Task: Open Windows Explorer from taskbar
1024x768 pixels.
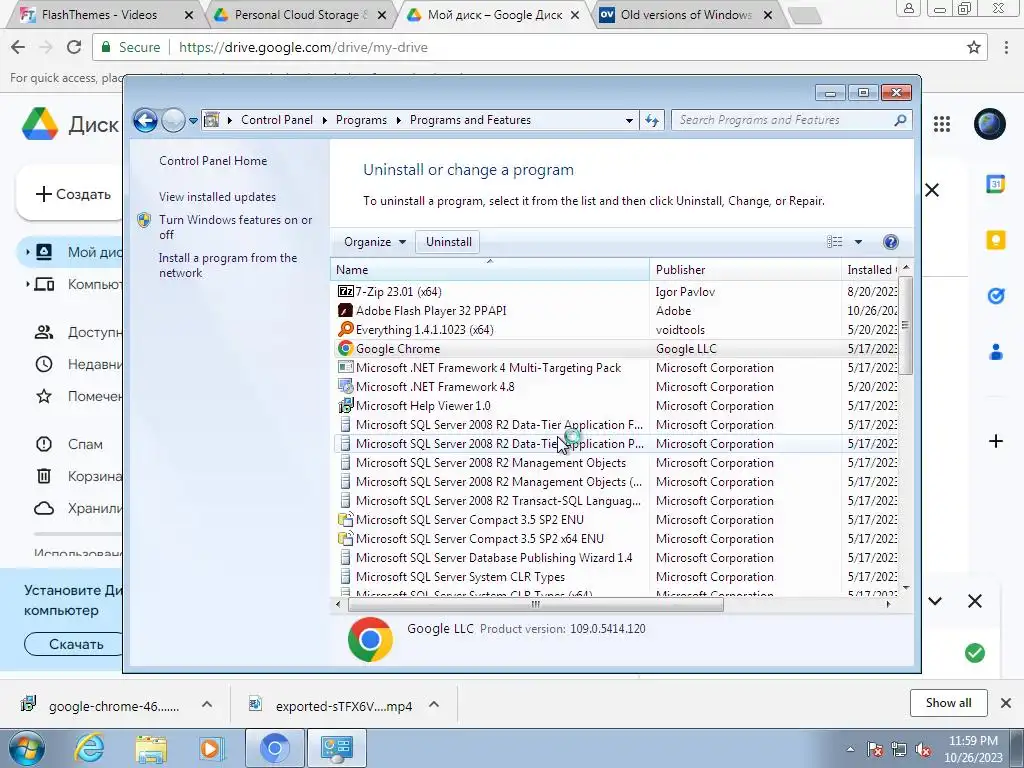Action: tap(150, 748)
